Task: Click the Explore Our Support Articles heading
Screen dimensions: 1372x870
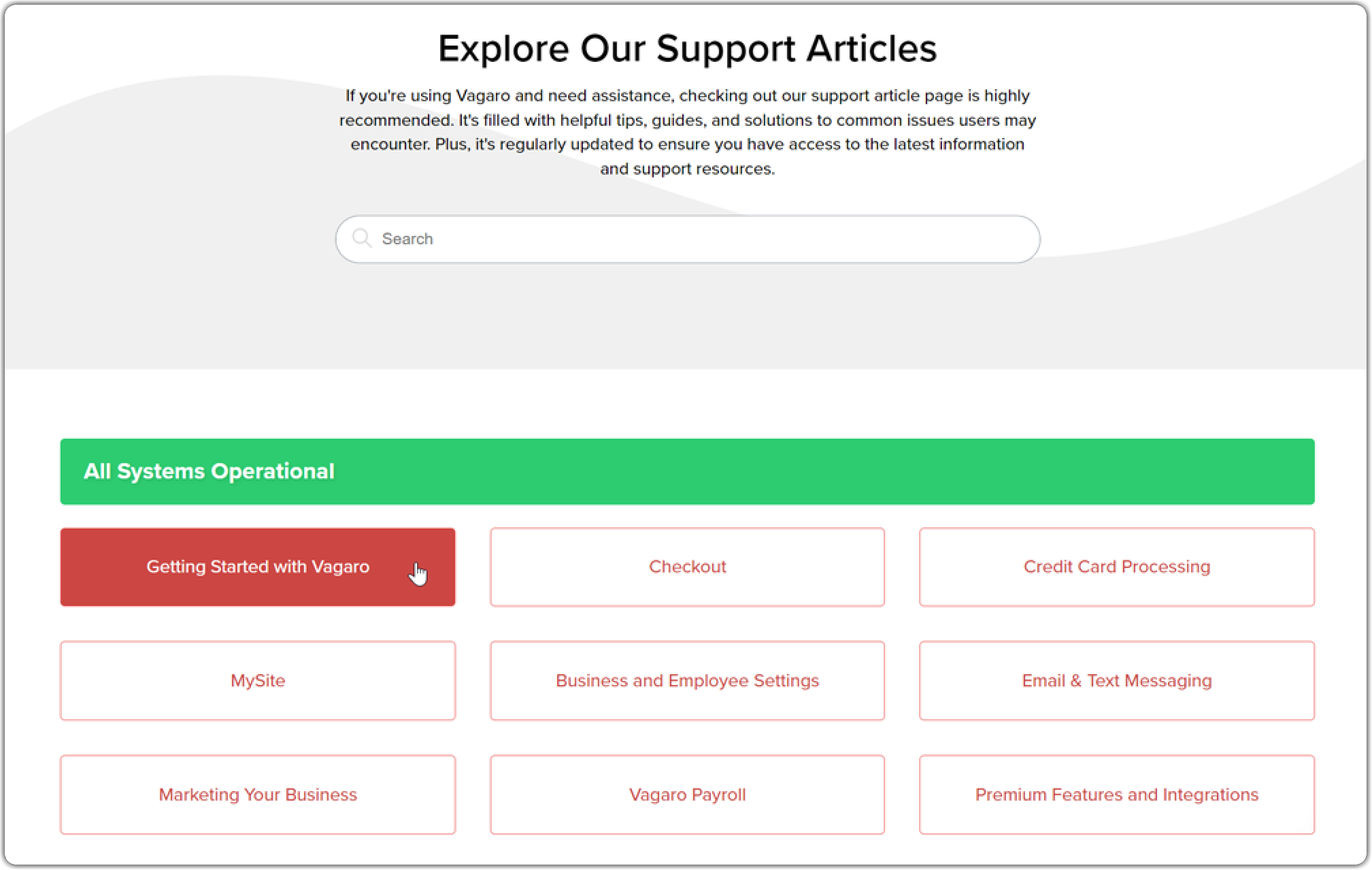Action: [x=687, y=49]
